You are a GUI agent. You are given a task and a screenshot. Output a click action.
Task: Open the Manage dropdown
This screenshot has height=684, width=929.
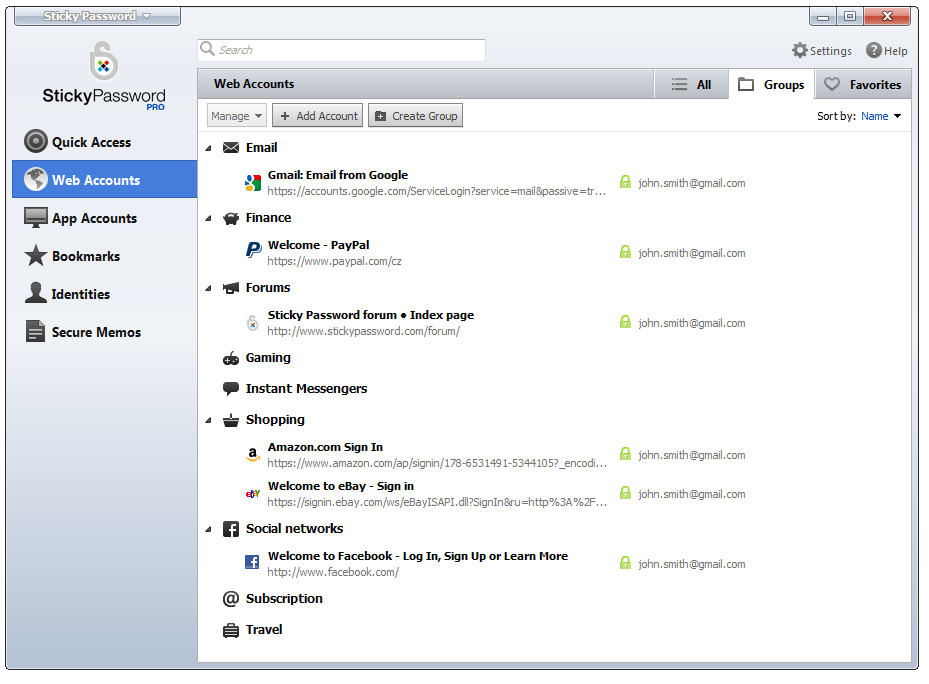[237, 116]
